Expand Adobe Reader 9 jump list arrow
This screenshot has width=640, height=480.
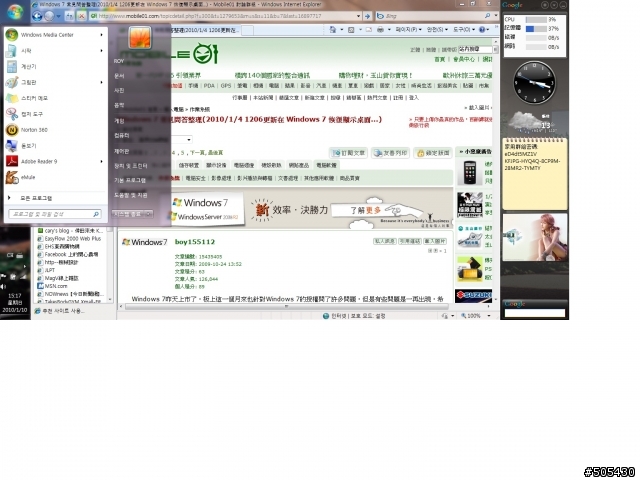pos(101,161)
